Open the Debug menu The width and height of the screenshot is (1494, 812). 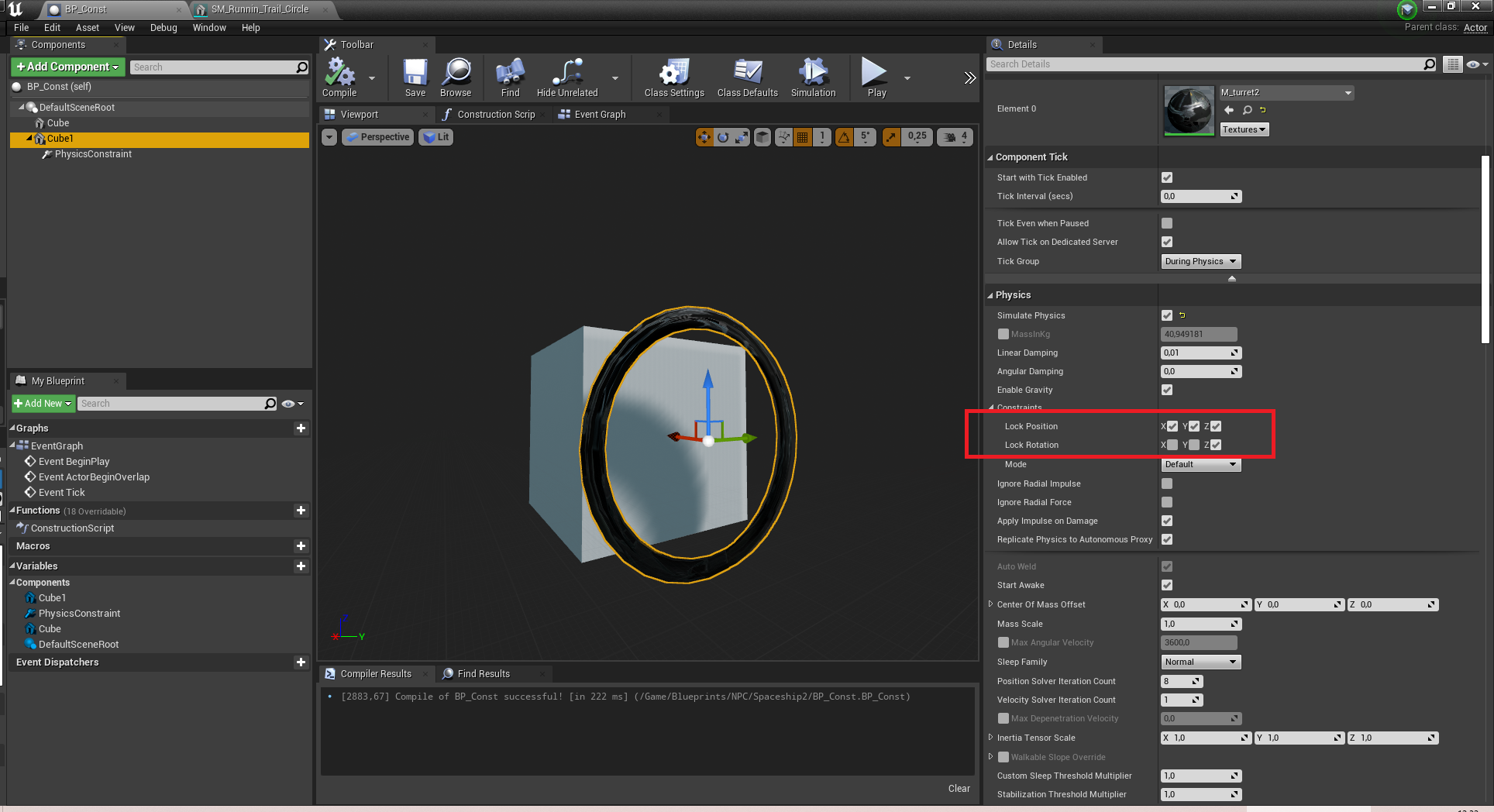(164, 28)
